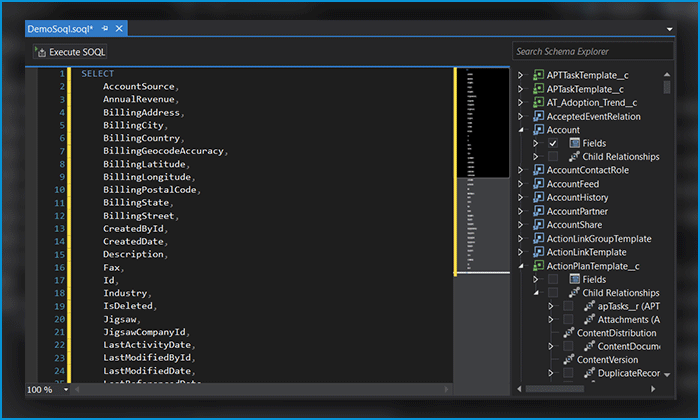Open the document tab list dropdown
The width and height of the screenshot is (700, 420).
pyautogui.click(x=669, y=29)
